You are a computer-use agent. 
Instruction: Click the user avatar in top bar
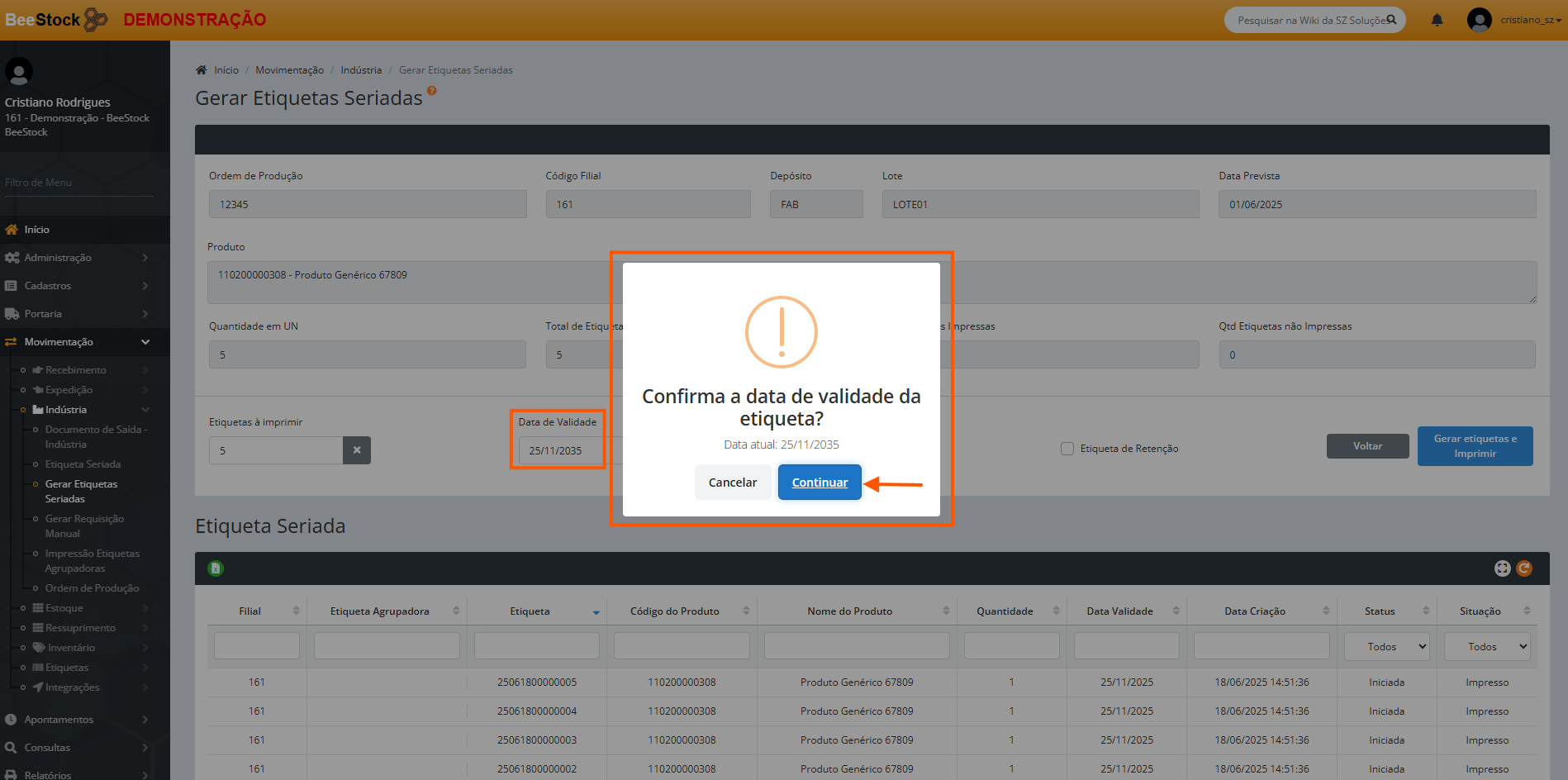tap(1479, 20)
